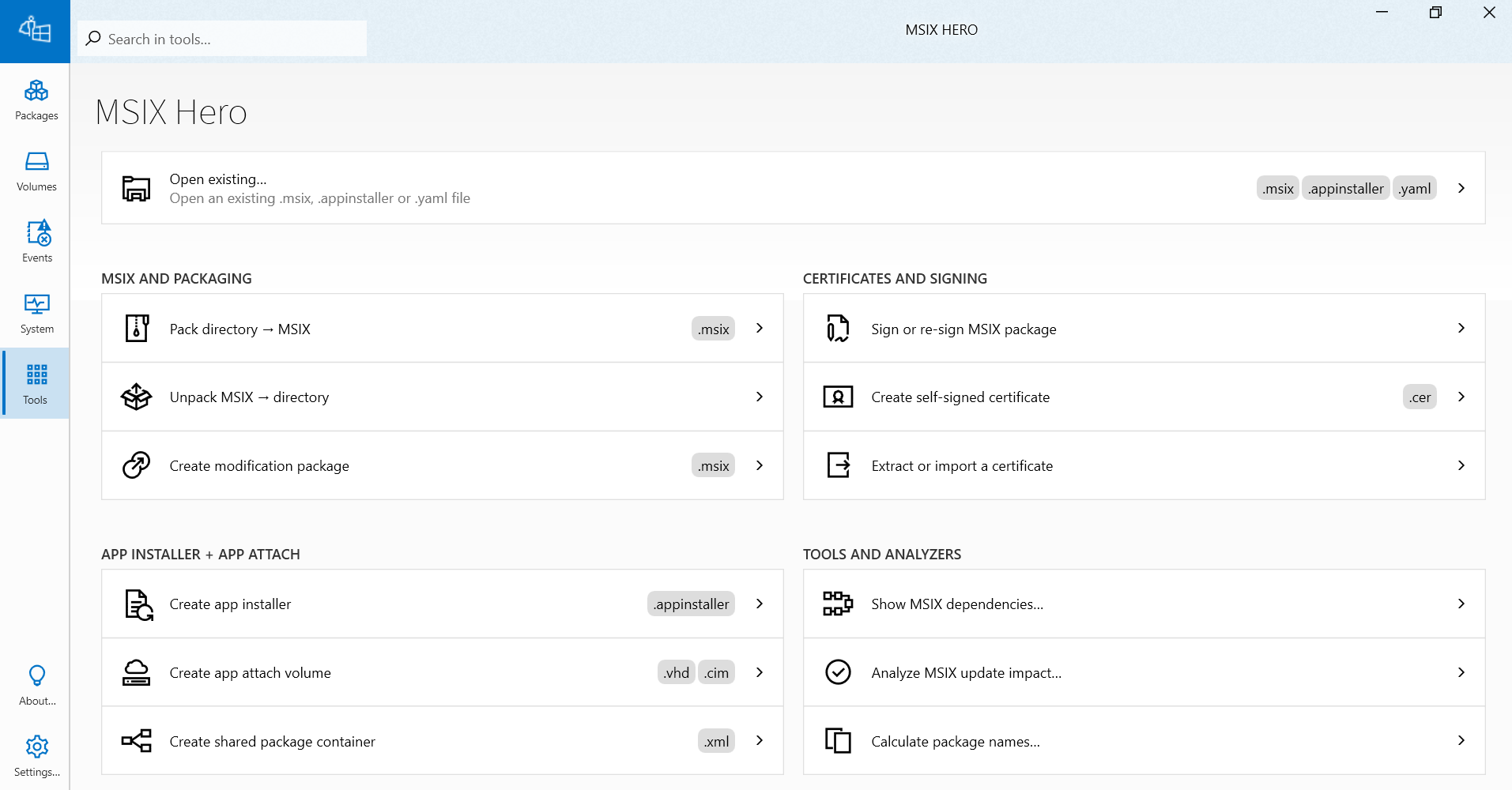Click the .msix tag on Pack directory
Screen dimensions: 1512x790
point(713,328)
